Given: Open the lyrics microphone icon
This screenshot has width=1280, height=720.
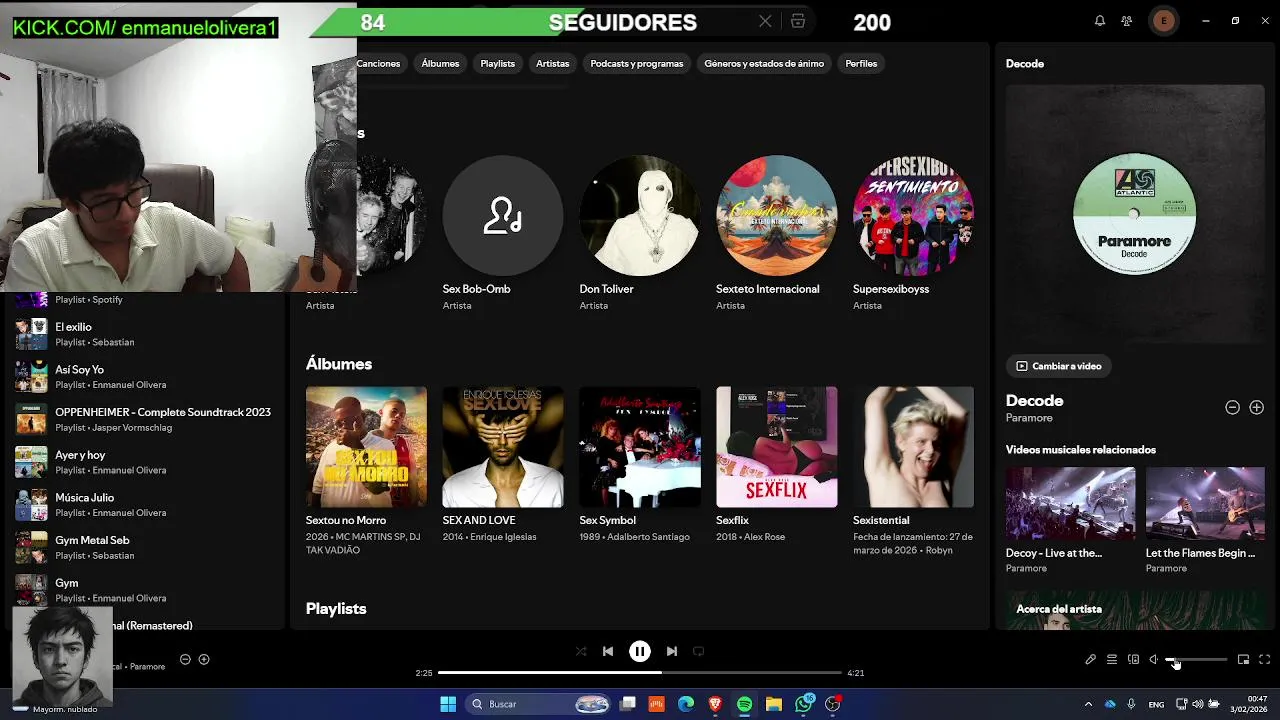Looking at the screenshot, I should [x=1090, y=659].
